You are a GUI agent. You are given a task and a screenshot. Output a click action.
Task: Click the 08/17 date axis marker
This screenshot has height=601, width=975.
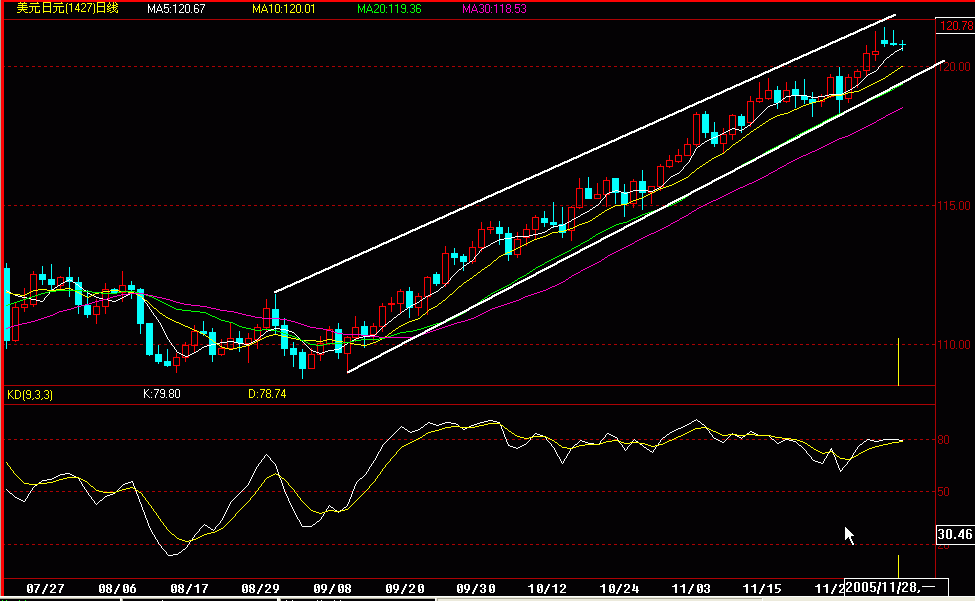(189, 588)
